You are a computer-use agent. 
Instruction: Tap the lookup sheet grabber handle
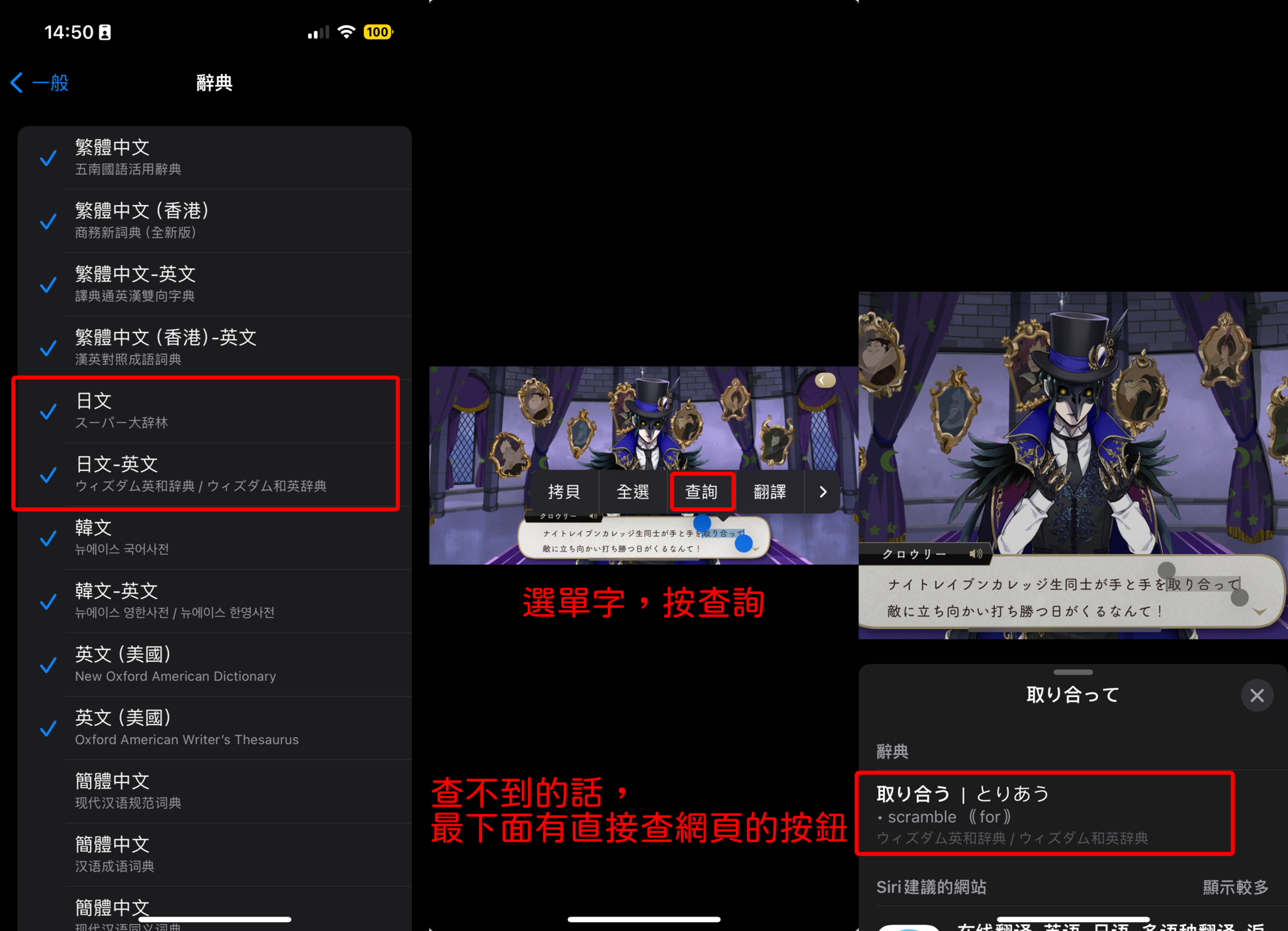[x=1073, y=672]
